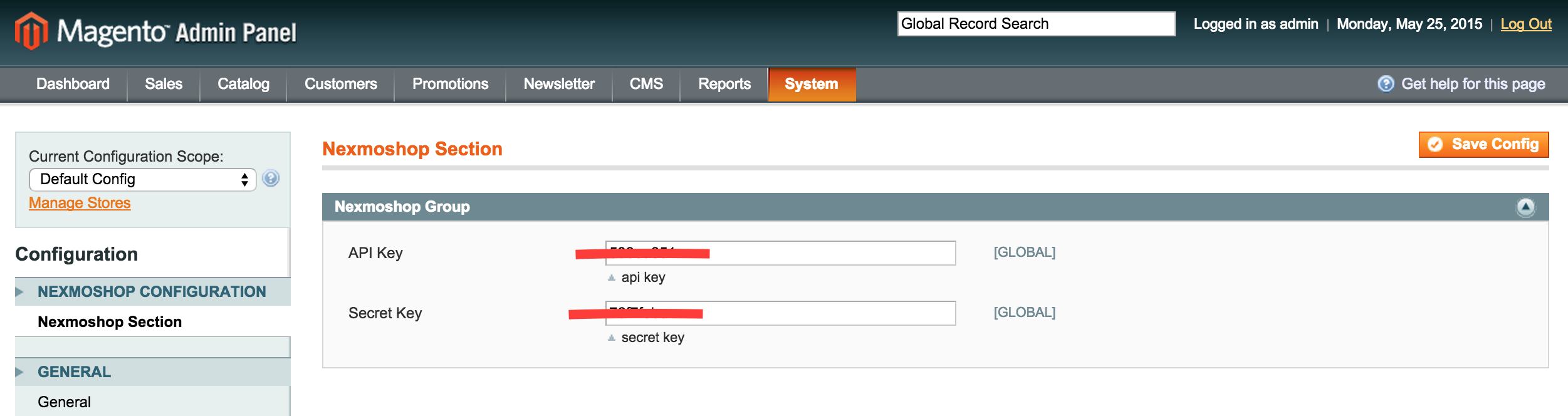Open the System menu
The height and width of the screenshot is (416, 1568).
812,84
